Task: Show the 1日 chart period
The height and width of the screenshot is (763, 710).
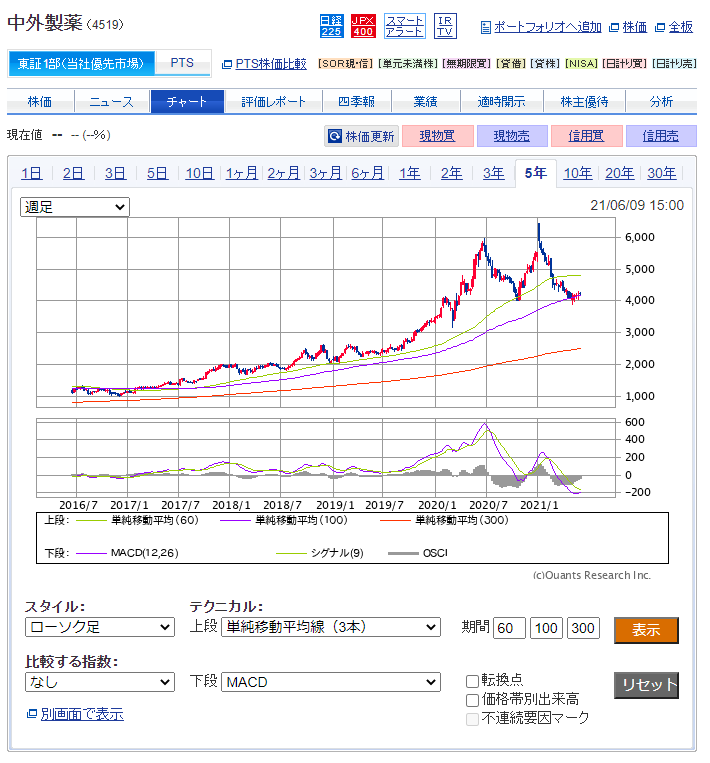Action: point(32,173)
